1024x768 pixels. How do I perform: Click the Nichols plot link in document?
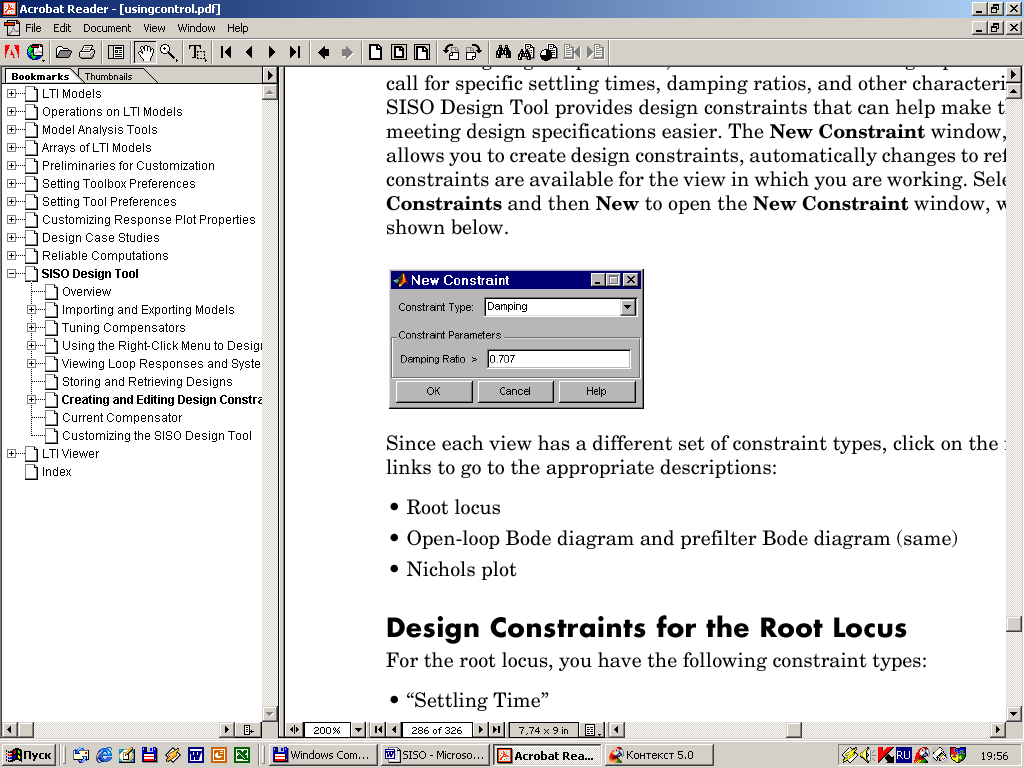coord(461,569)
